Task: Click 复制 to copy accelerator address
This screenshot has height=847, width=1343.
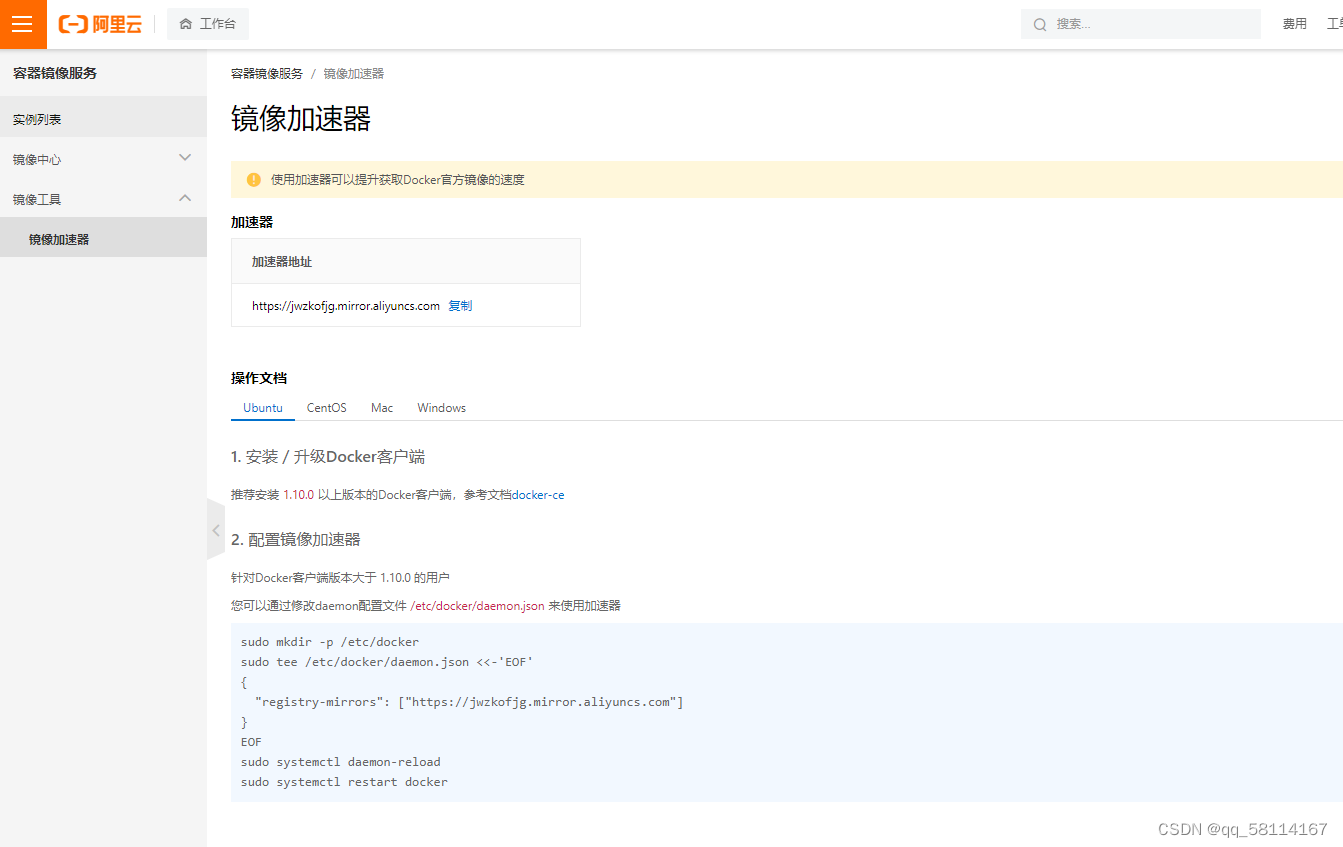Action: pos(460,306)
